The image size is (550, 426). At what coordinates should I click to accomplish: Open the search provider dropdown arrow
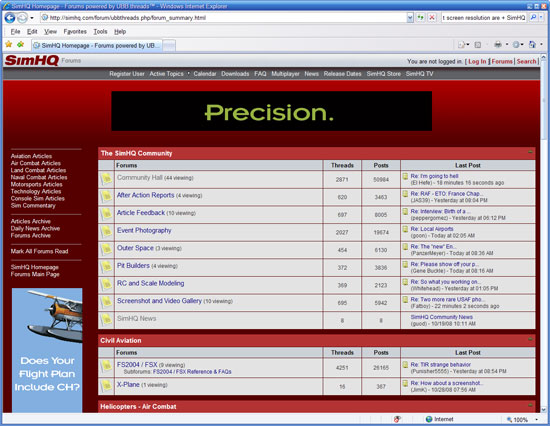541,17
